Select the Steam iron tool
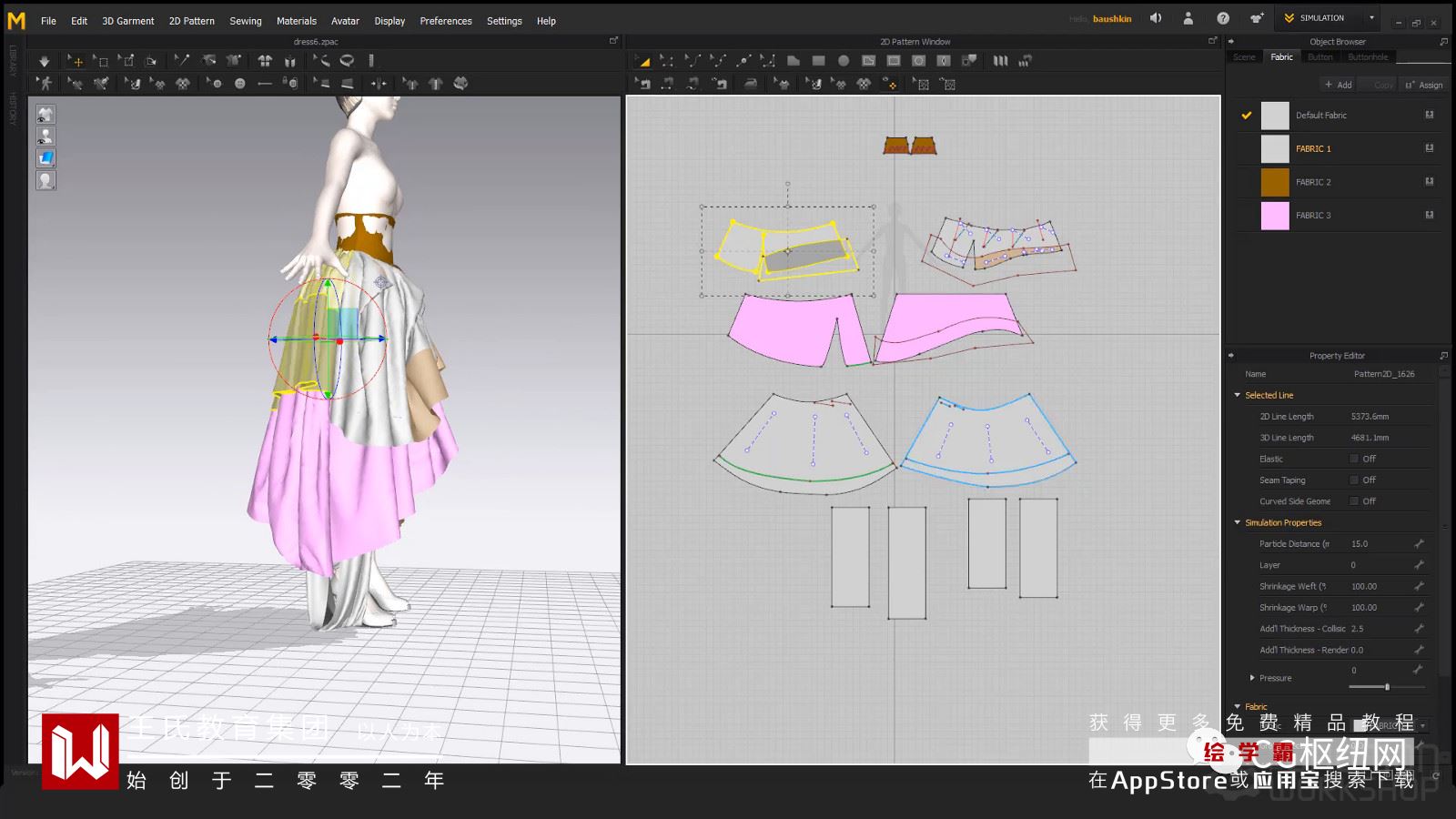The width and height of the screenshot is (1456, 819). tap(750, 84)
